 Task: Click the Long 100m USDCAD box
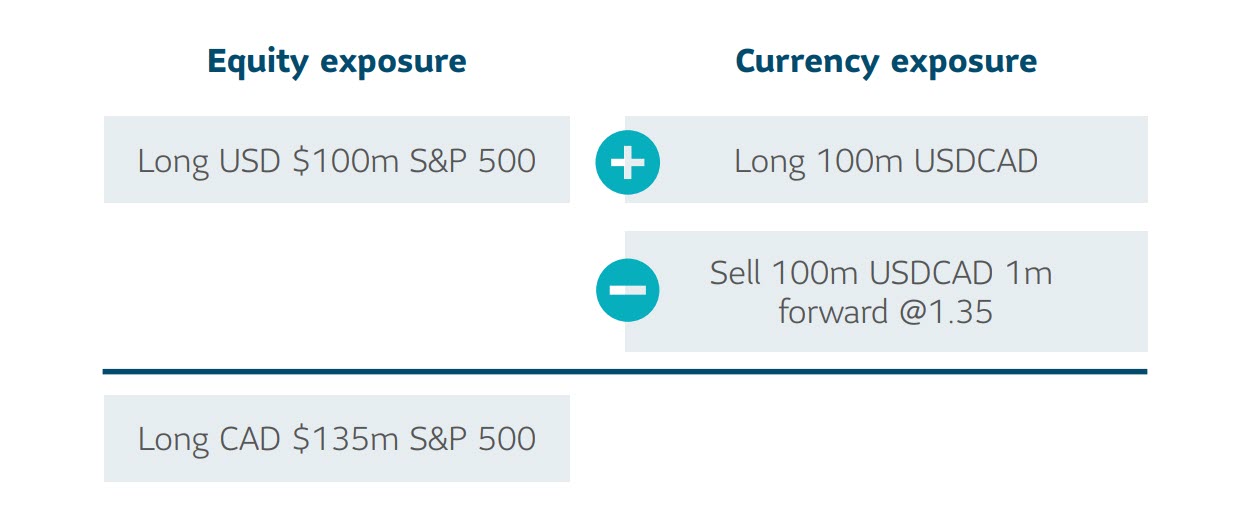pos(886,160)
